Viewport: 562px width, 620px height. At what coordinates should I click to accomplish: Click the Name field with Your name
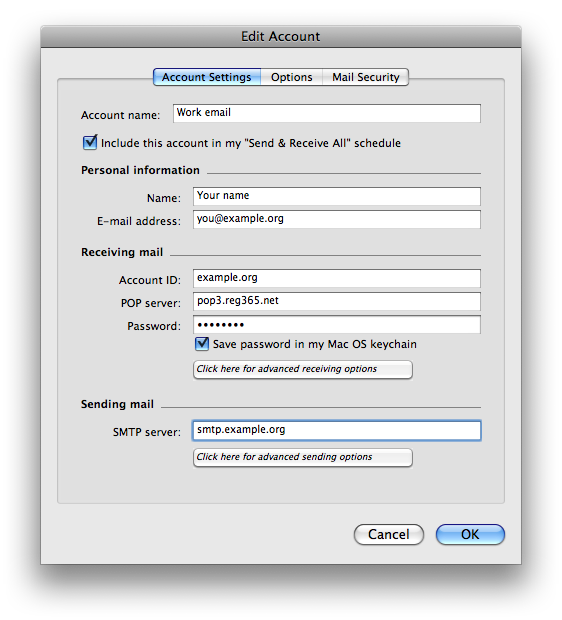tap(337, 197)
